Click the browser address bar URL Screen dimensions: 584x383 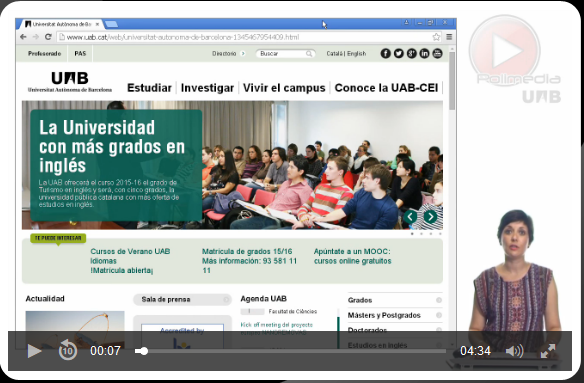[183, 37]
